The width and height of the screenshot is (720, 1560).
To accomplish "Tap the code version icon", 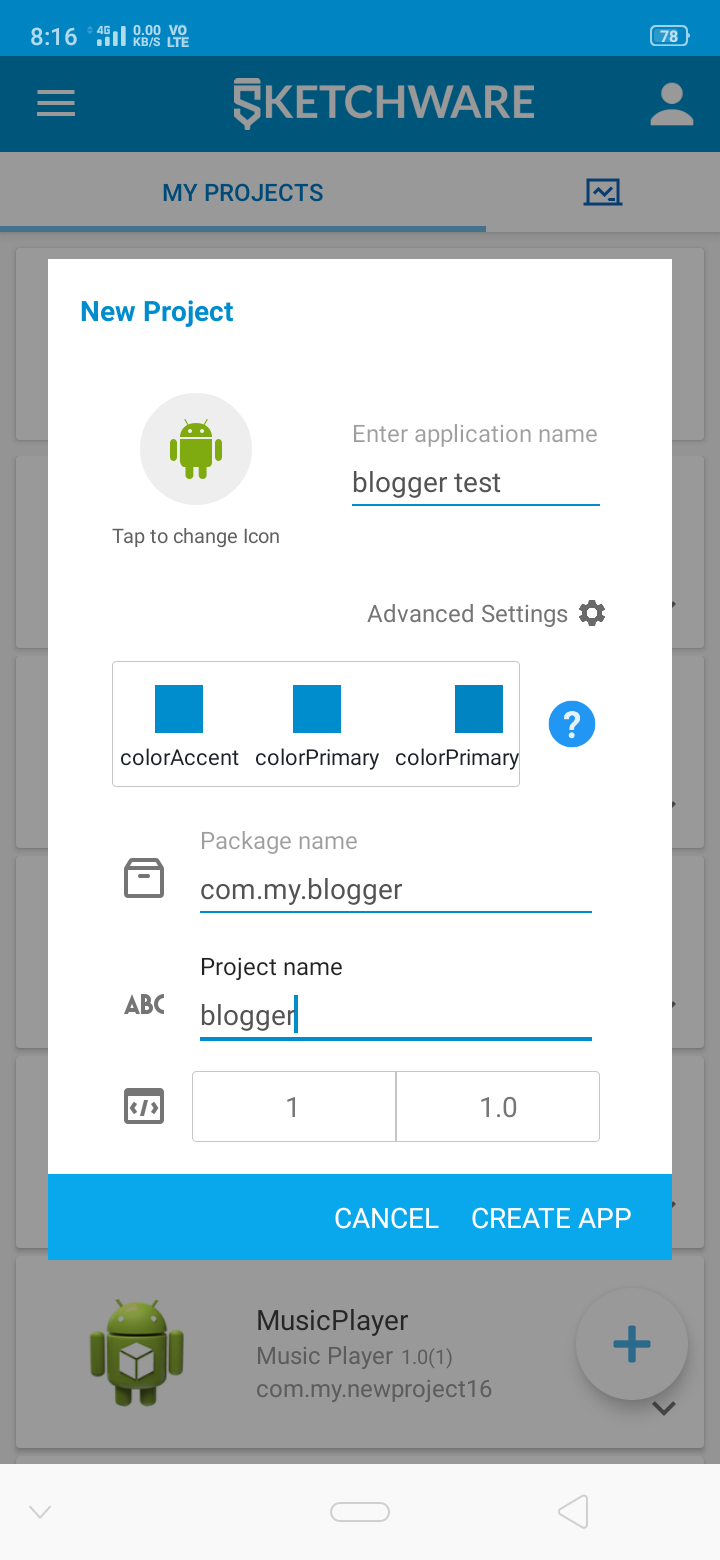I will coord(144,1106).
